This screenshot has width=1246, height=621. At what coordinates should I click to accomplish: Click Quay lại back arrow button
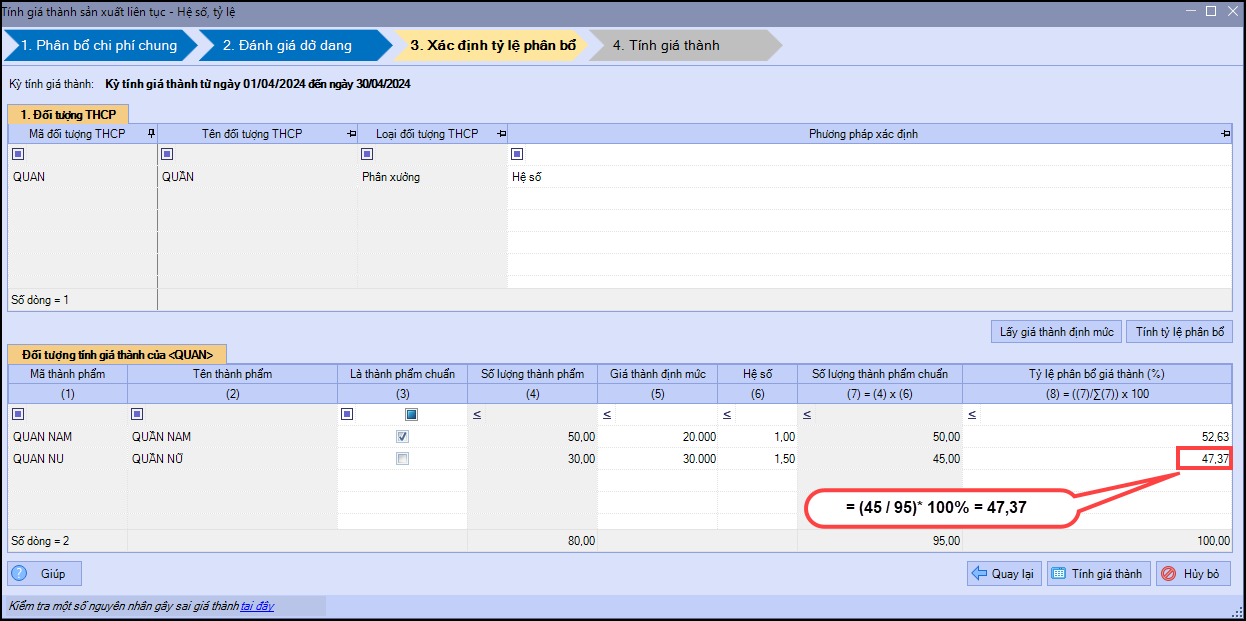[1004, 574]
